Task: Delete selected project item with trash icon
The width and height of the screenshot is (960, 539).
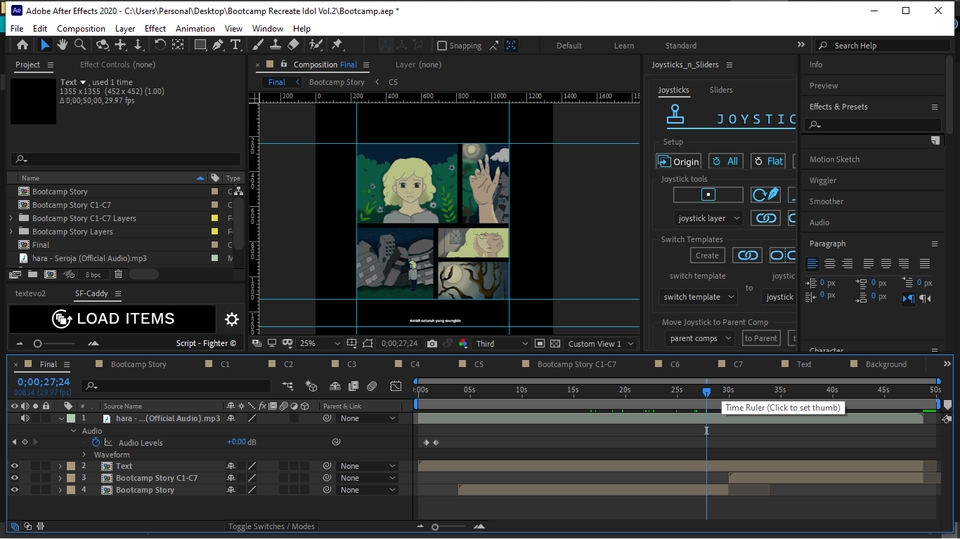Action: click(x=119, y=274)
